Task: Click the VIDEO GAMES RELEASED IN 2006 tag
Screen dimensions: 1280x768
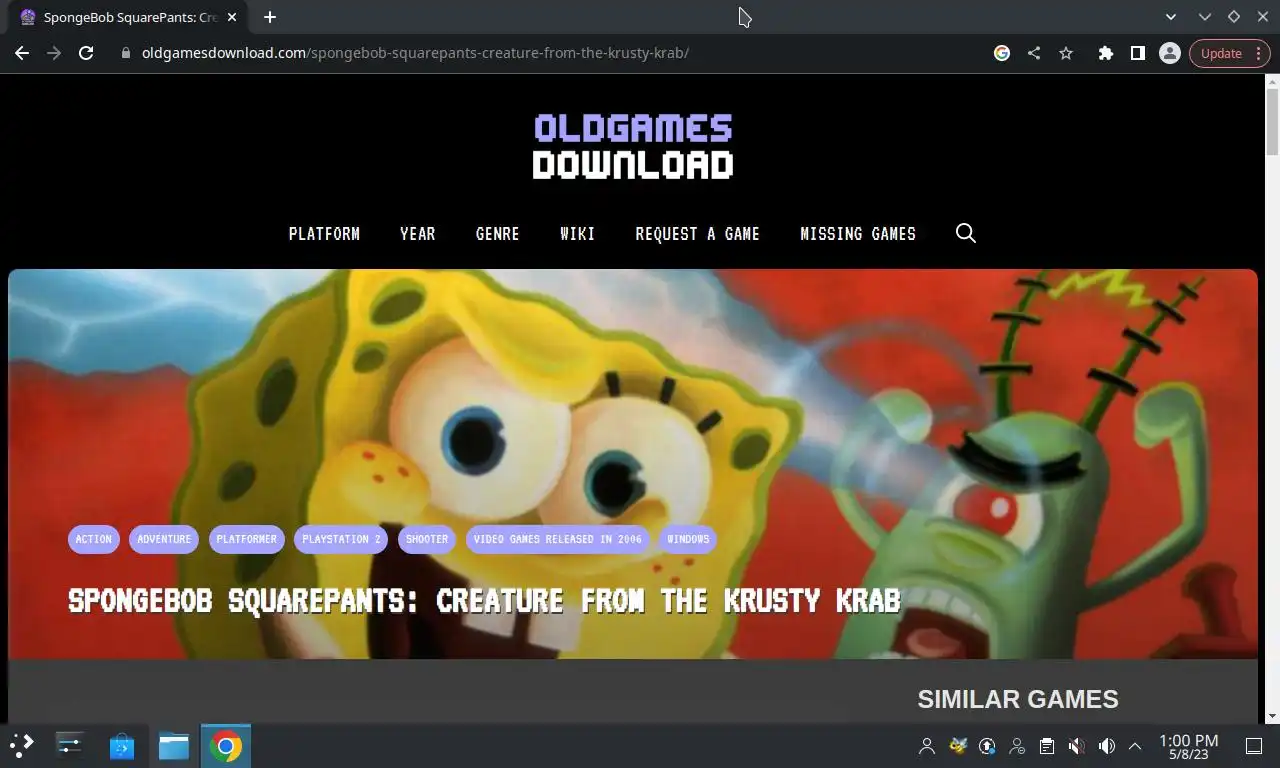Action: click(x=558, y=539)
